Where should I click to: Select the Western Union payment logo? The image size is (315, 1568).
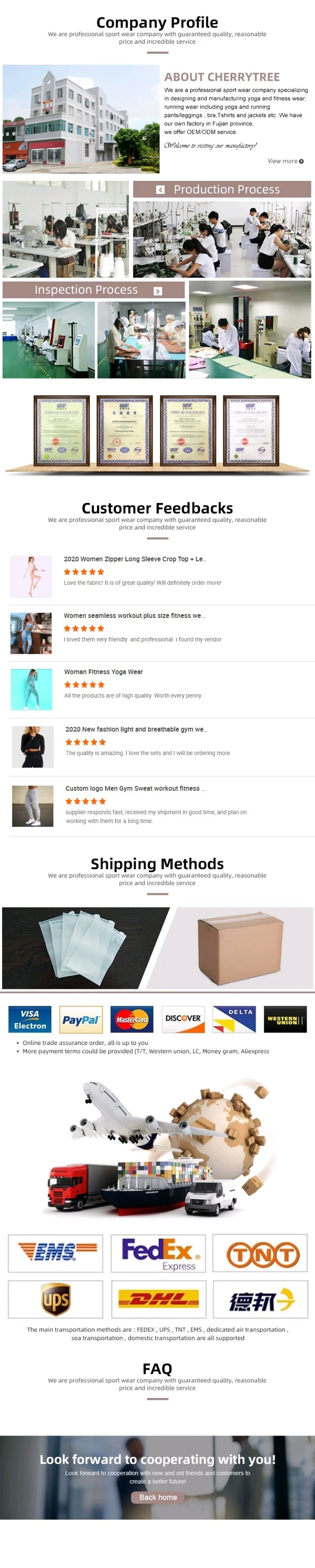[285, 1019]
